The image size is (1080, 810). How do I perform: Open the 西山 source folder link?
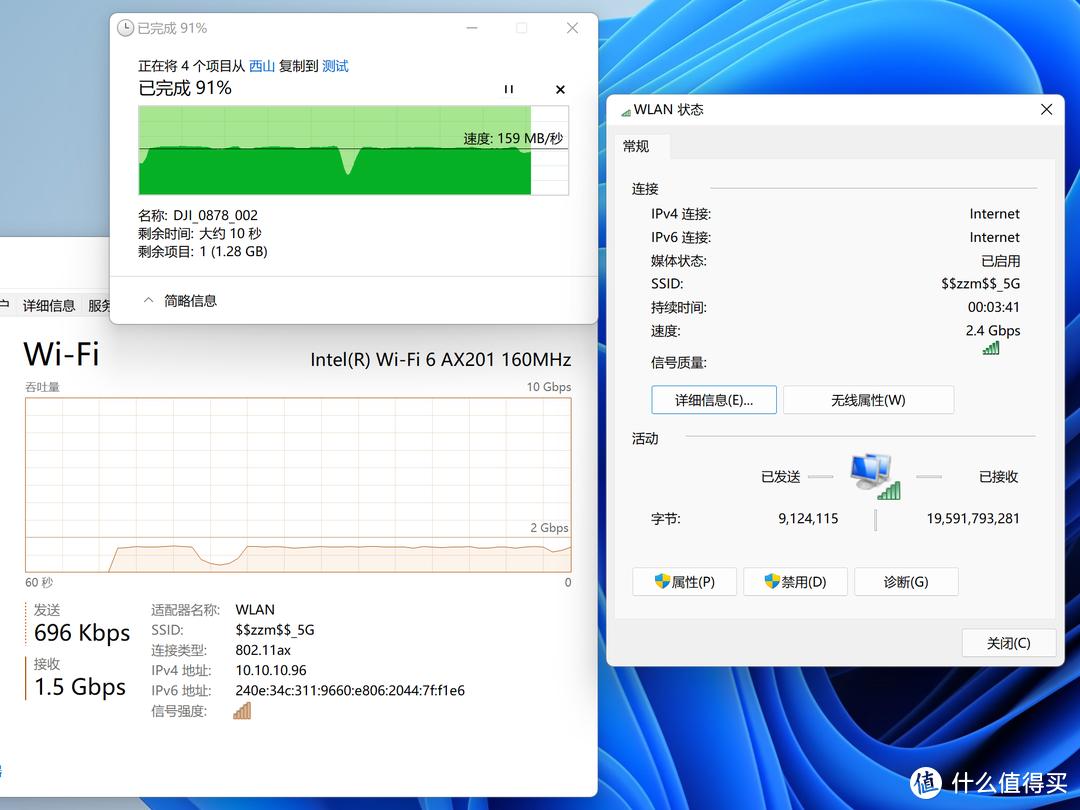[261, 66]
